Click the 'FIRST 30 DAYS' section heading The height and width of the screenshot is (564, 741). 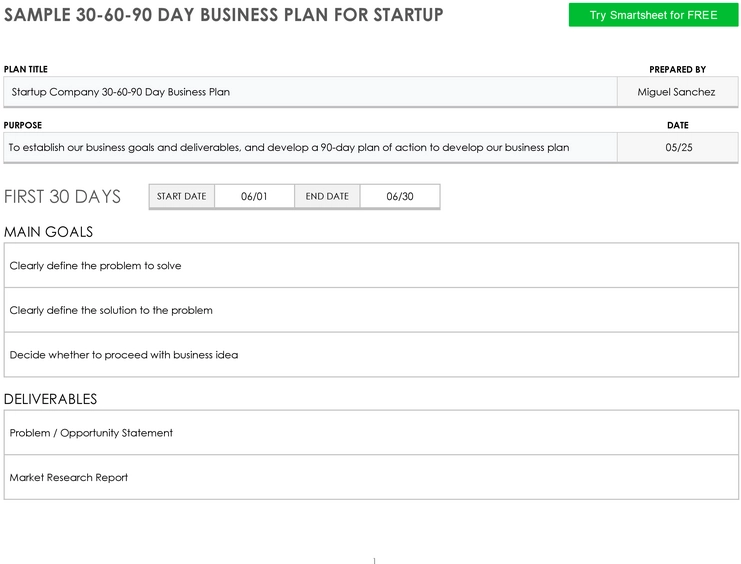click(x=62, y=197)
